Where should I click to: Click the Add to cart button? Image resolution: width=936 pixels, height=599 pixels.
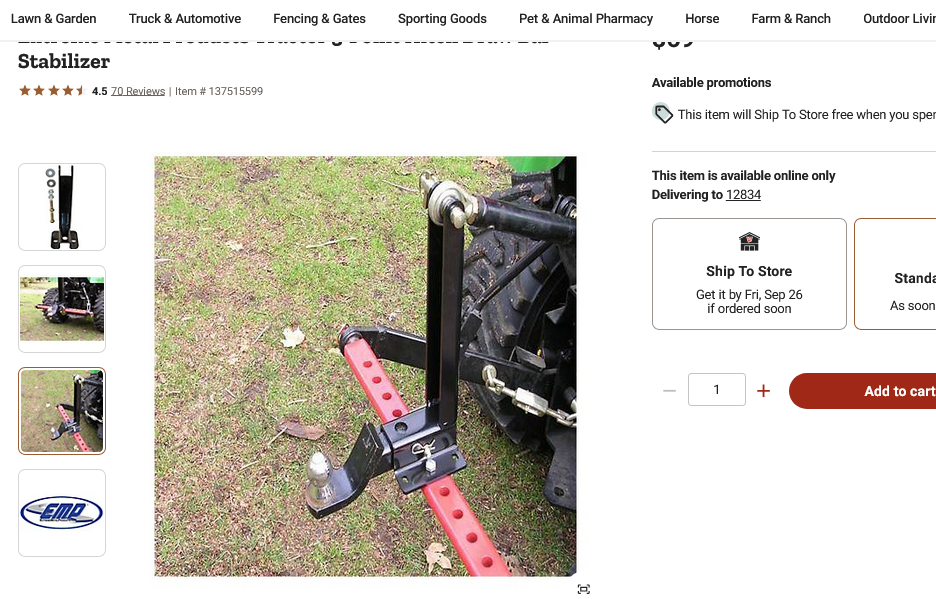(880, 391)
